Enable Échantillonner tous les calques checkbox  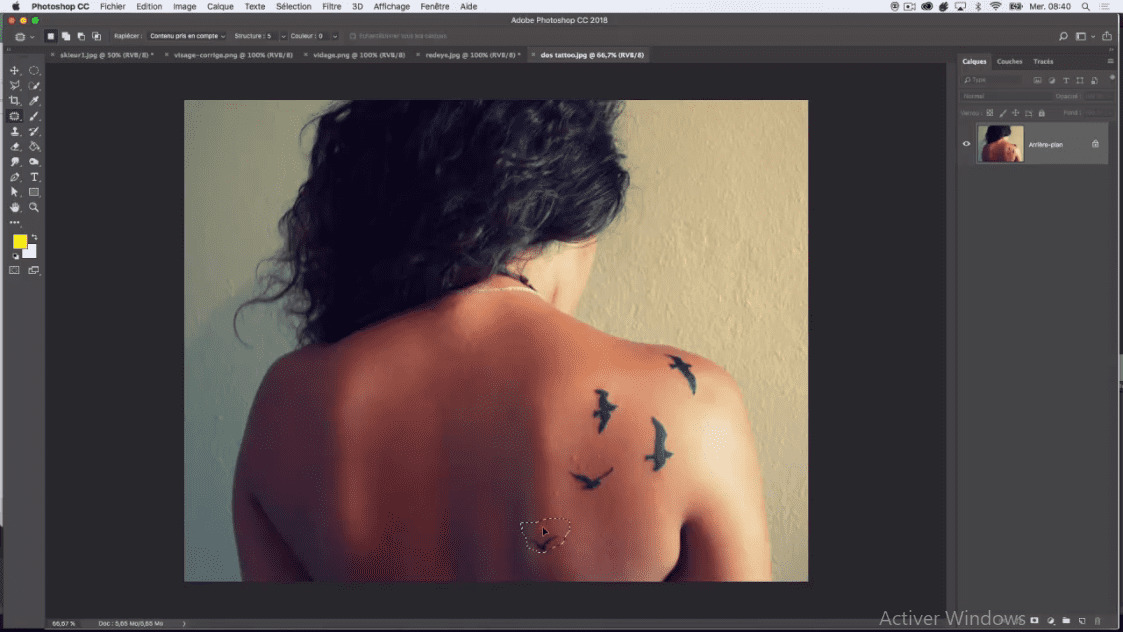[352, 36]
